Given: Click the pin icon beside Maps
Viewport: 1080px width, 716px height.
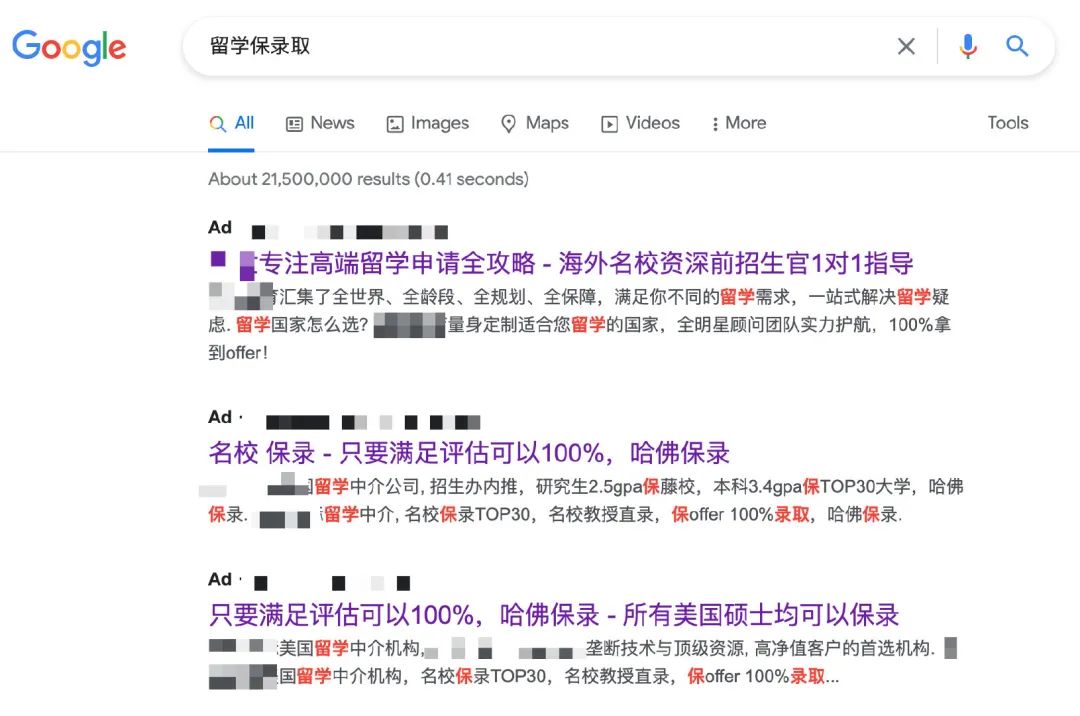Looking at the screenshot, I should click(509, 123).
